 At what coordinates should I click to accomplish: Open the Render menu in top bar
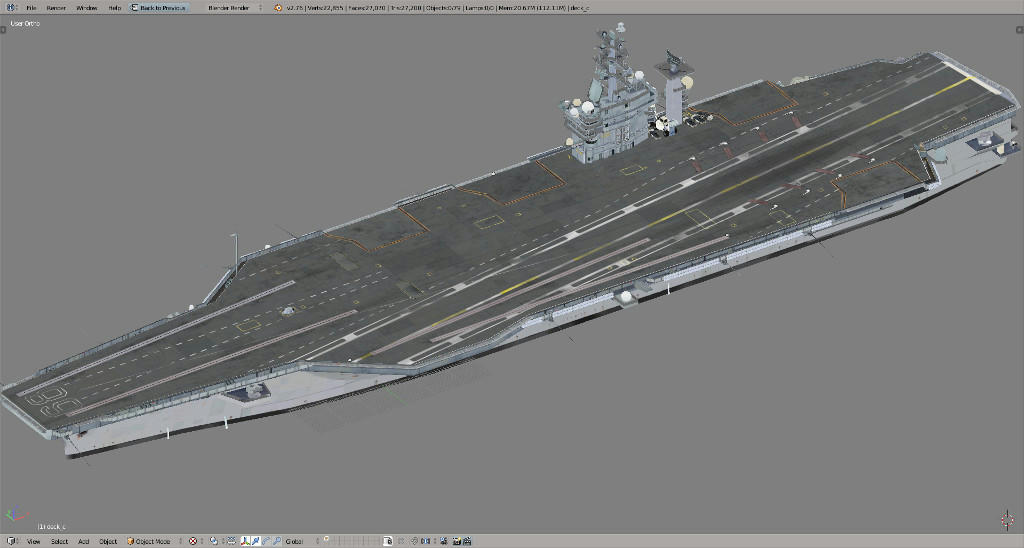point(56,7)
